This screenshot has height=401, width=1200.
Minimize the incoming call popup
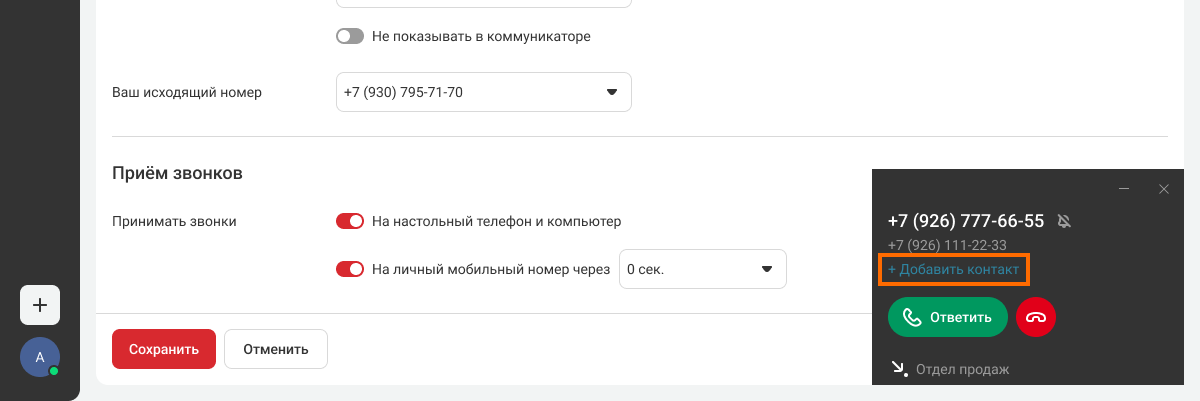[x=1124, y=189]
